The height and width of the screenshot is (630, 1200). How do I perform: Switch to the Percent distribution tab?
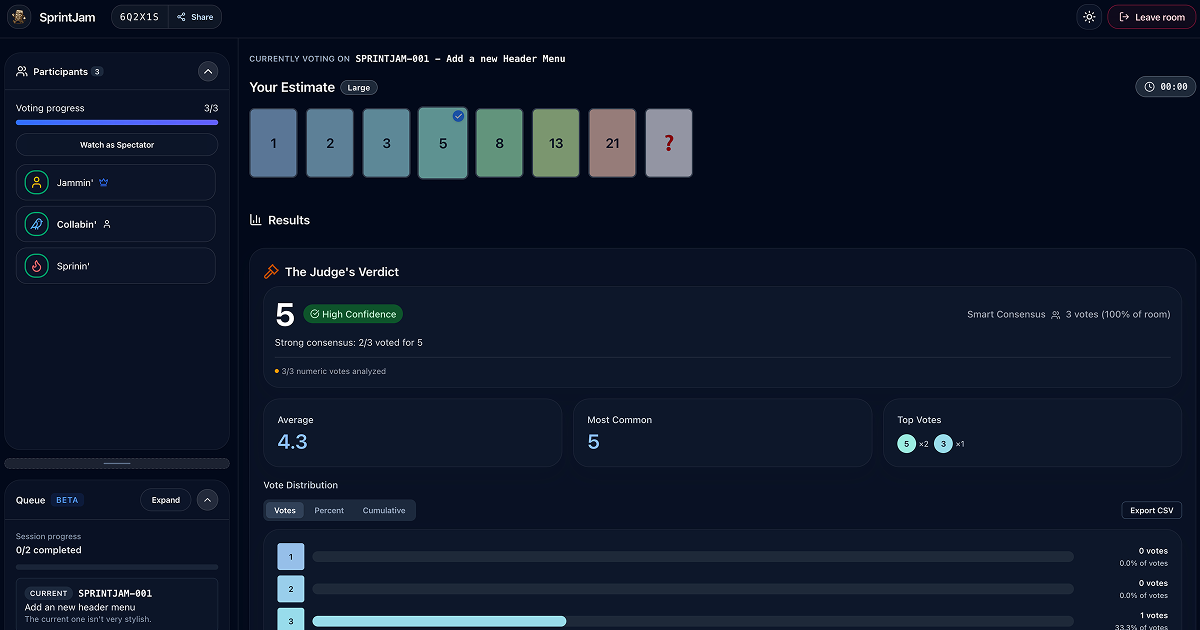pos(329,511)
